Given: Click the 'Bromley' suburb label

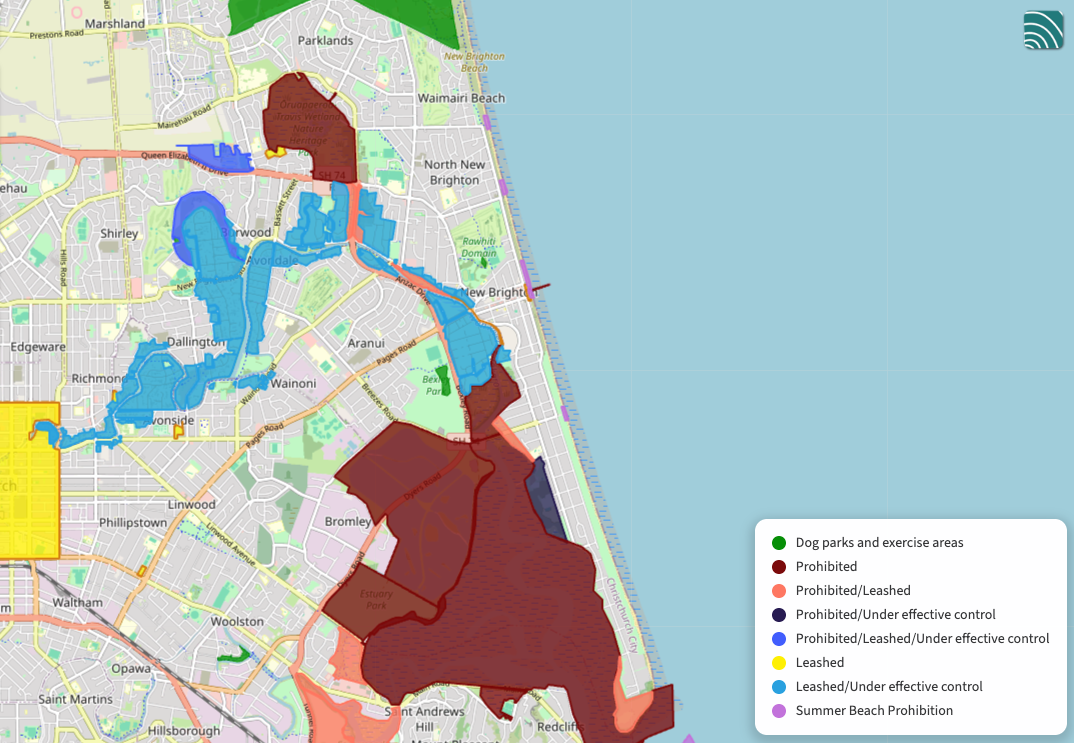Looking at the screenshot, I should 348,521.
